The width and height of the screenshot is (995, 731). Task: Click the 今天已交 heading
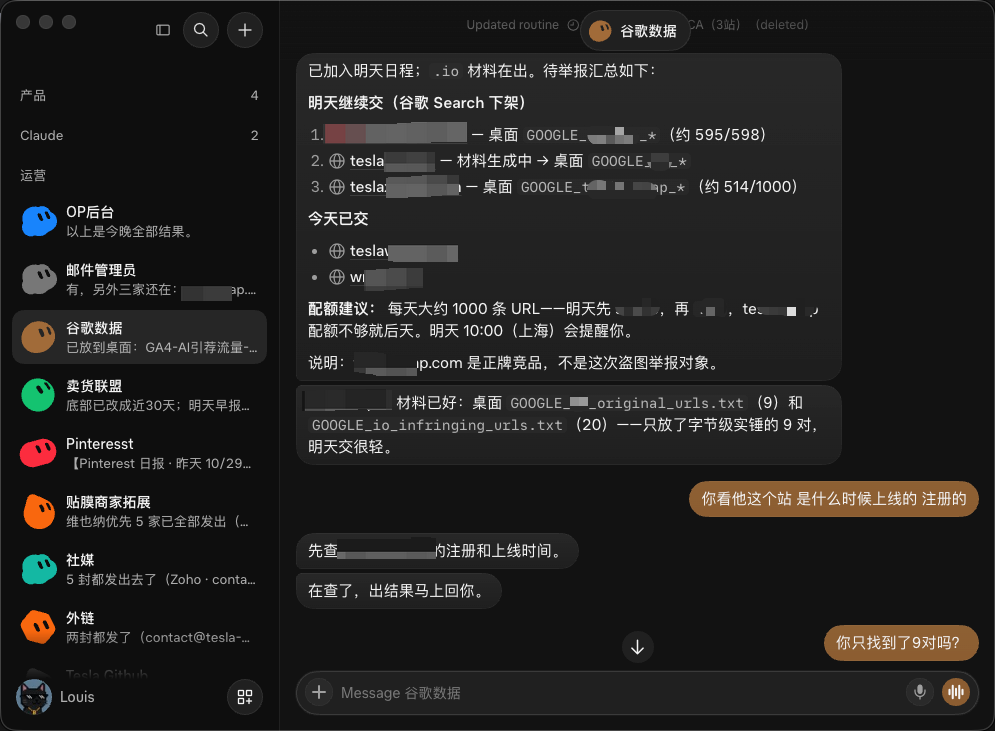point(338,219)
